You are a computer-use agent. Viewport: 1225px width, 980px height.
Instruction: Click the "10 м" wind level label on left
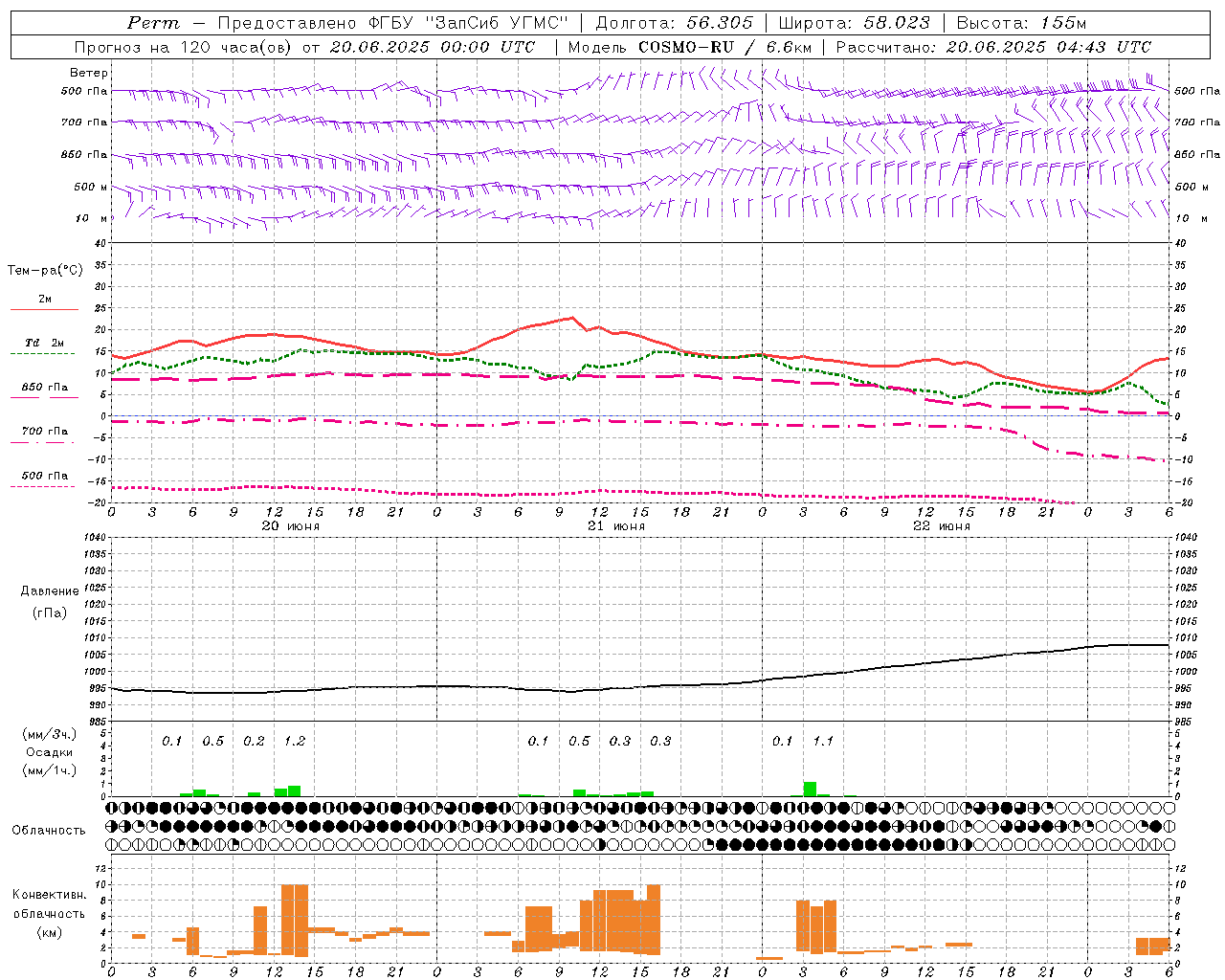pos(92,218)
